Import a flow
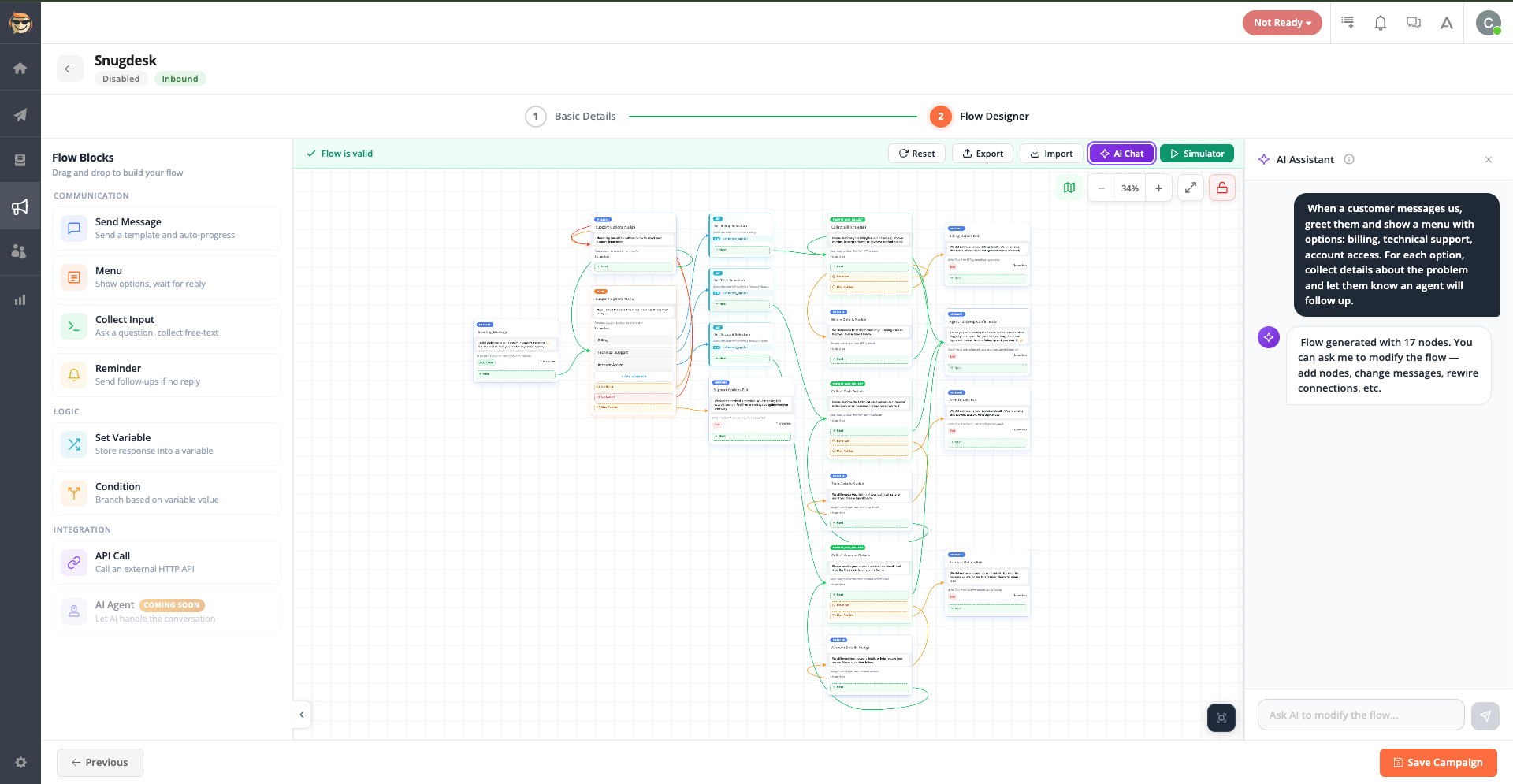Viewport: 1513px width, 784px height. click(1051, 154)
